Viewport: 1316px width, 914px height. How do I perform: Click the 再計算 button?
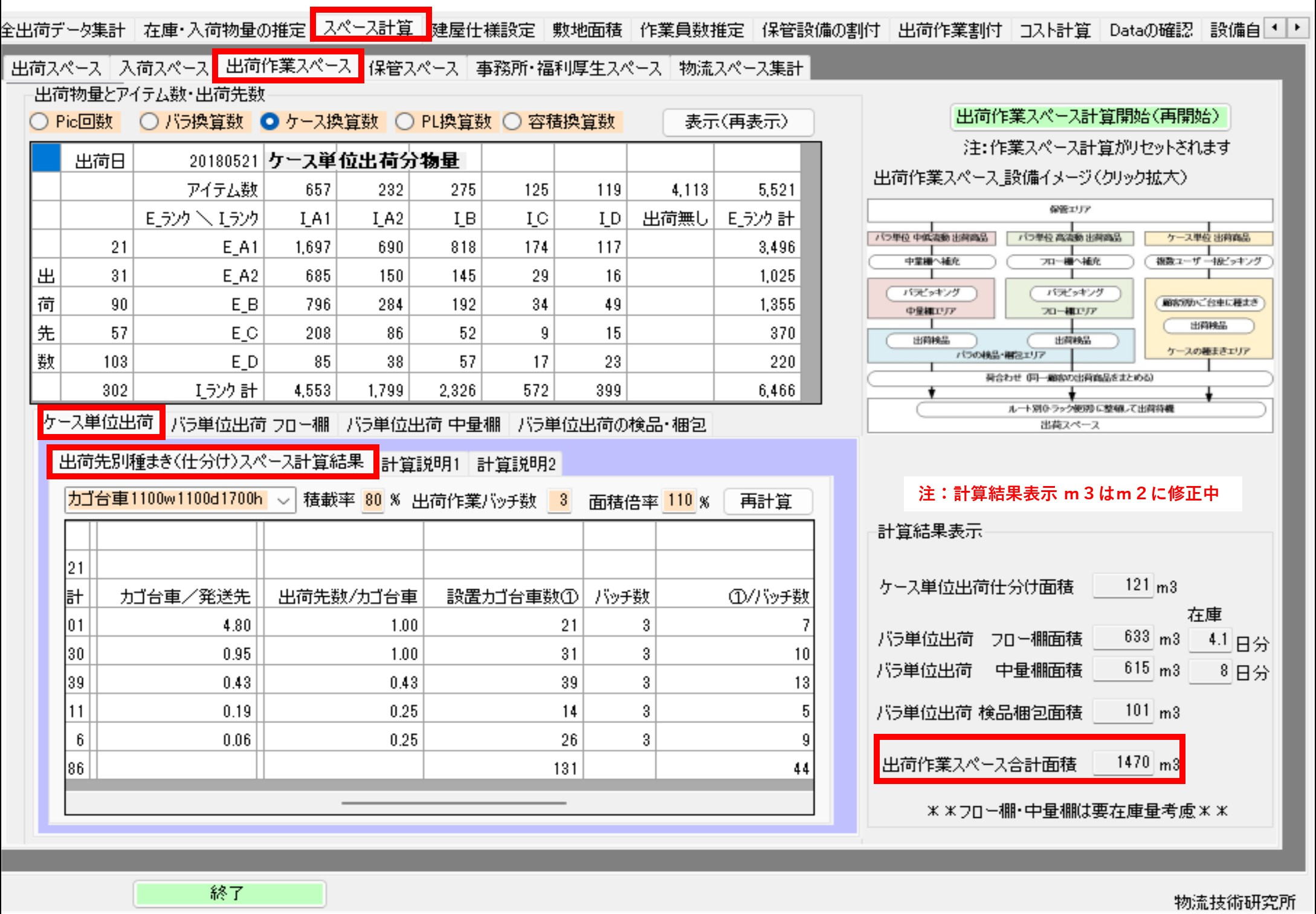tap(767, 501)
